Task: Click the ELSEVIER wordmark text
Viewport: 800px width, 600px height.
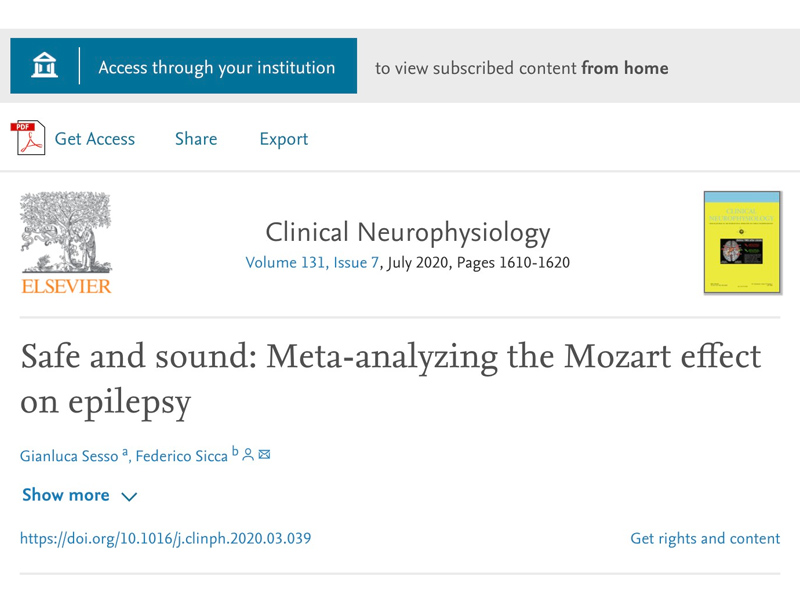Action: 66,288
